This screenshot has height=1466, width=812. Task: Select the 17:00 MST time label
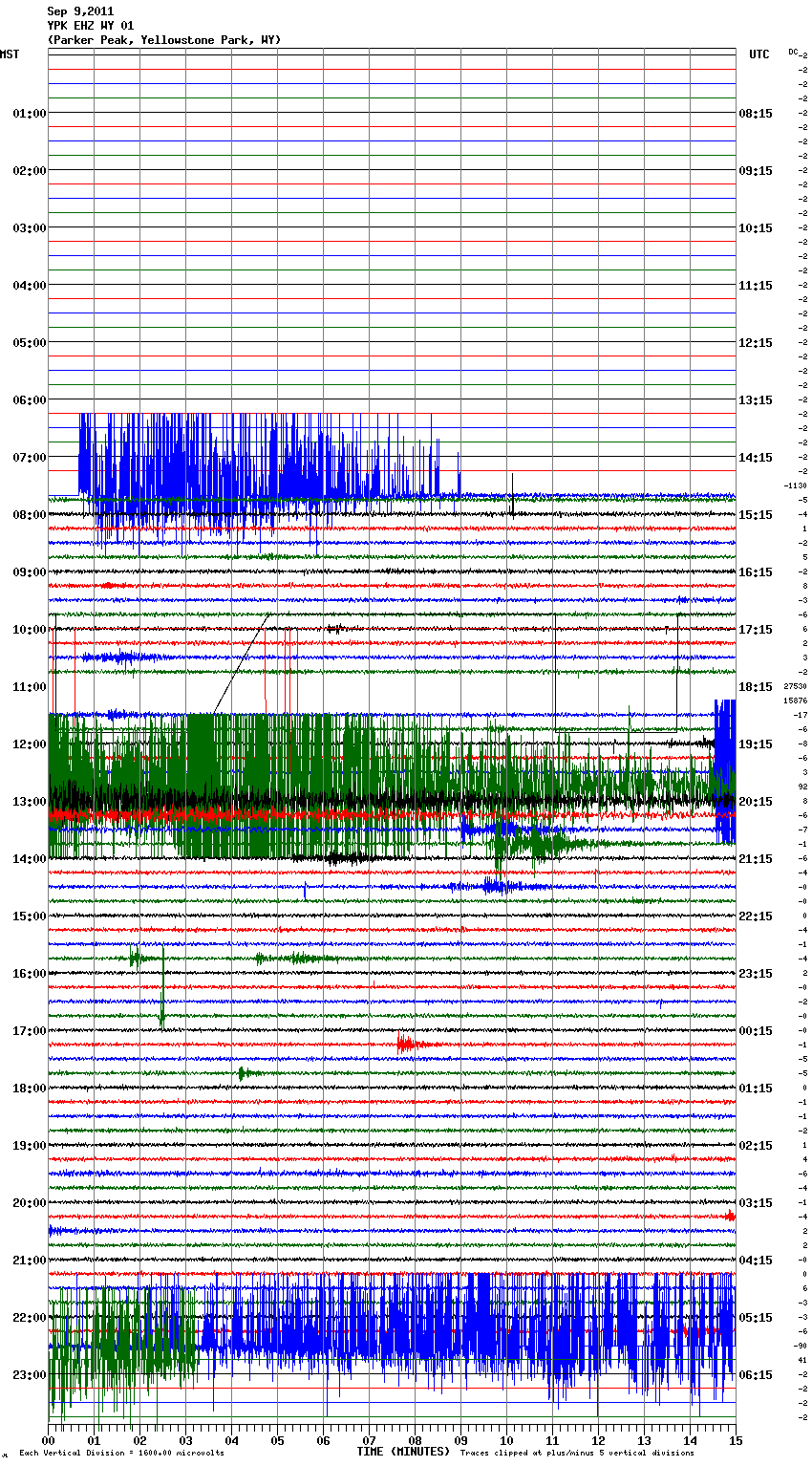click(30, 1031)
